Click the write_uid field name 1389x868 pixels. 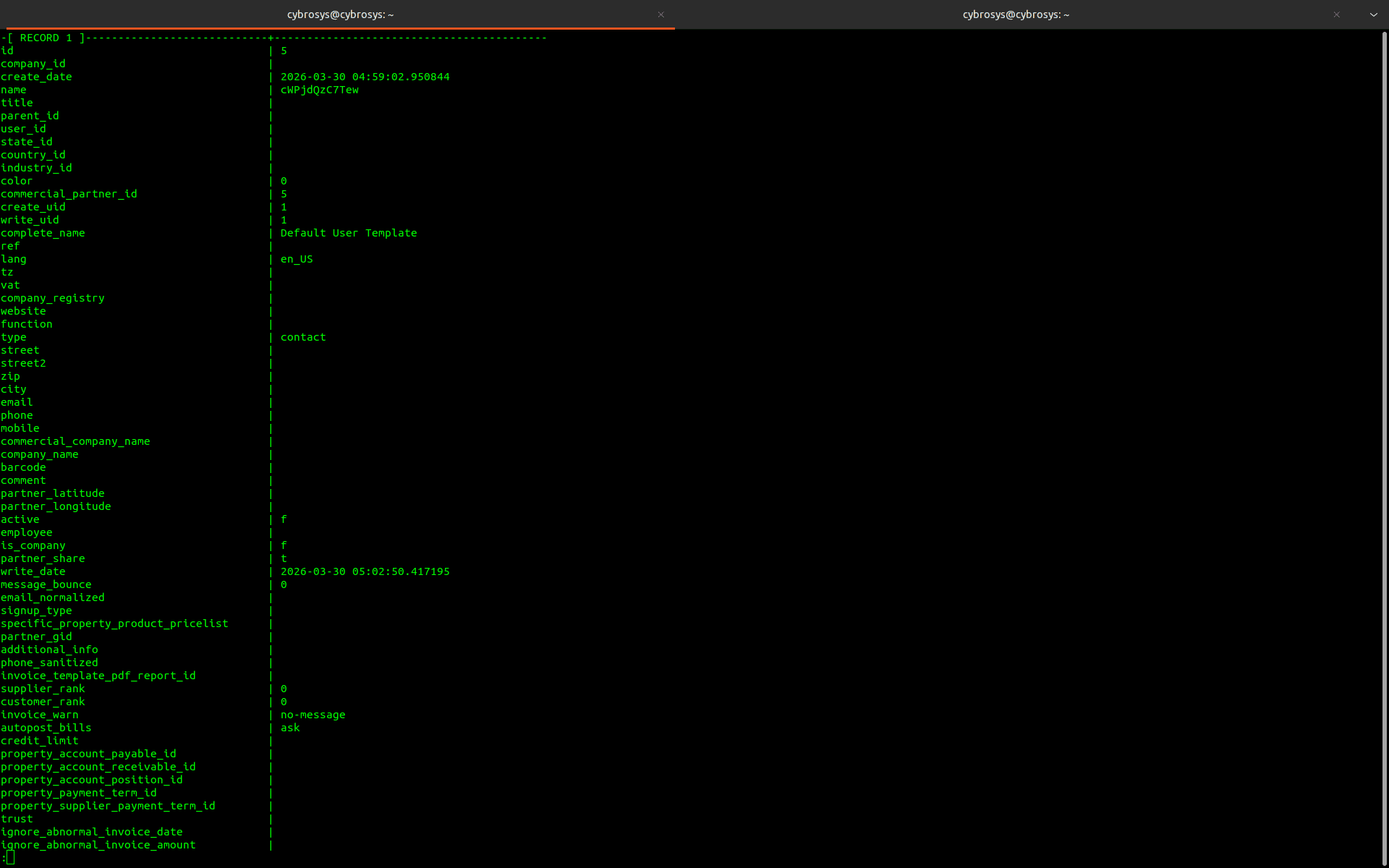[30, 220]
